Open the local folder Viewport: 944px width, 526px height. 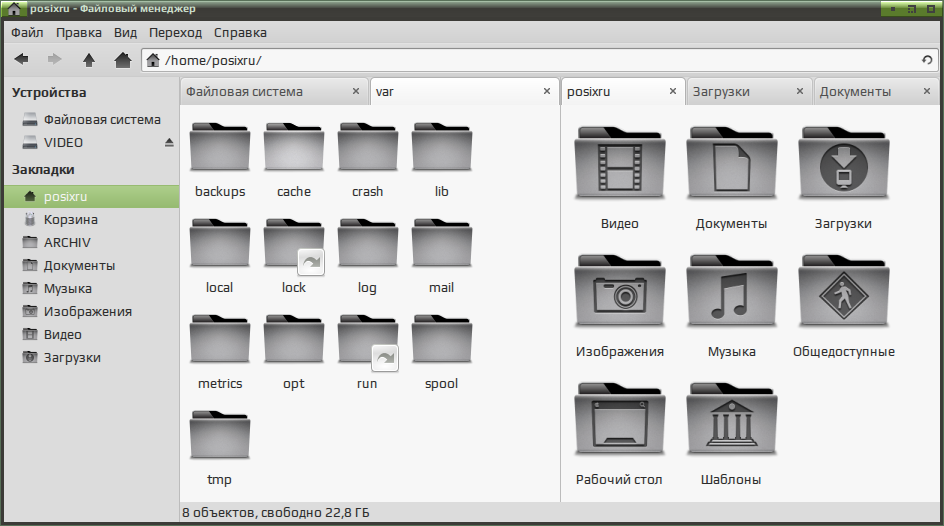[220, 243]
